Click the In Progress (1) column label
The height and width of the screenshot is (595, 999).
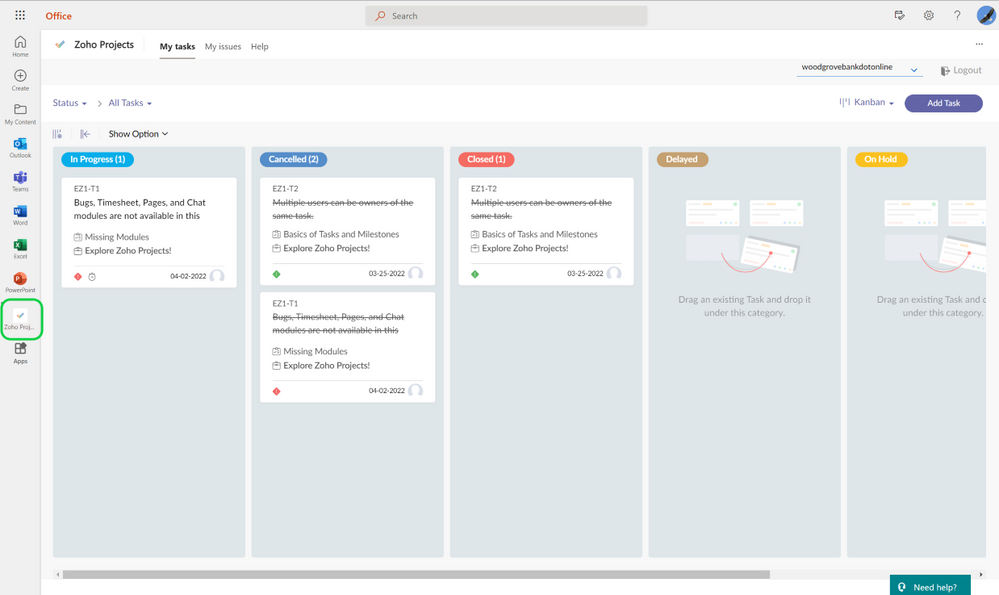(x=97, y=159)
